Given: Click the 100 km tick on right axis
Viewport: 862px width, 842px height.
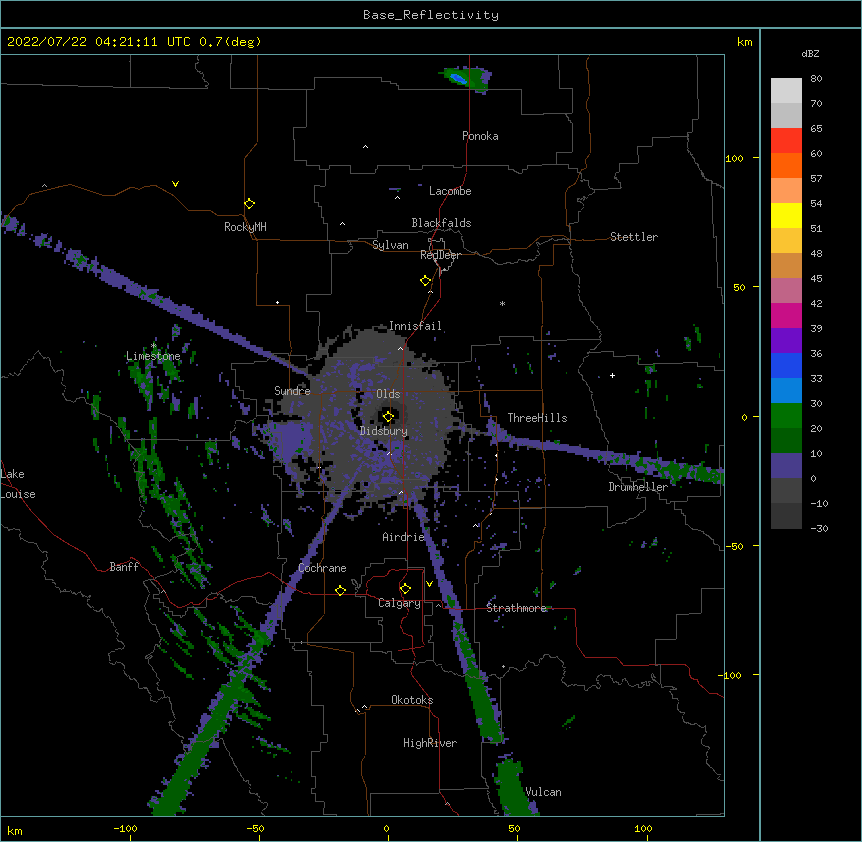Looking at the screenshot, I should coord(734,158).
